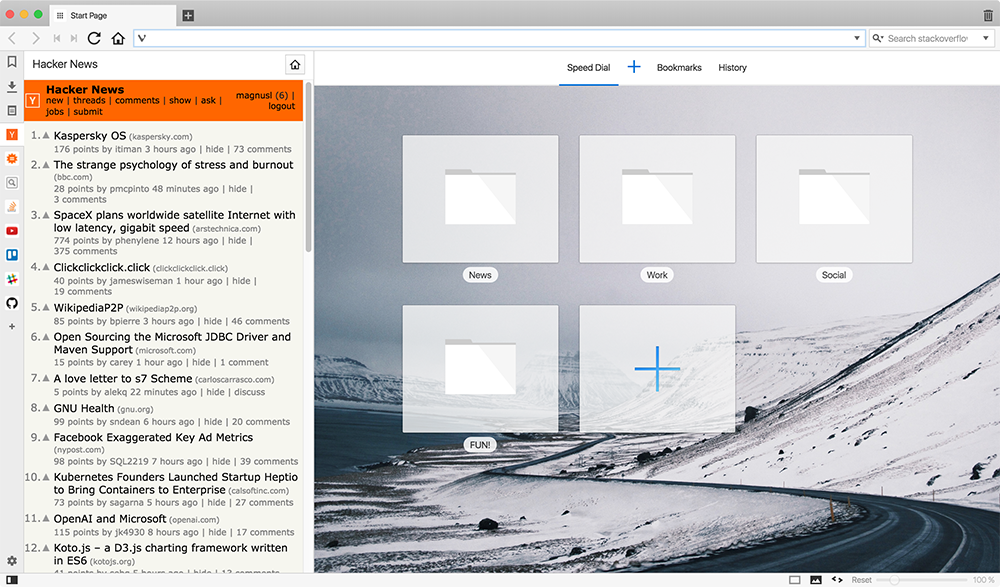Viewport: 1000px width, 587px height.
Task: Upvote the Kaspersky OS story
Action: pyautogui.click(x=46, y=135)
